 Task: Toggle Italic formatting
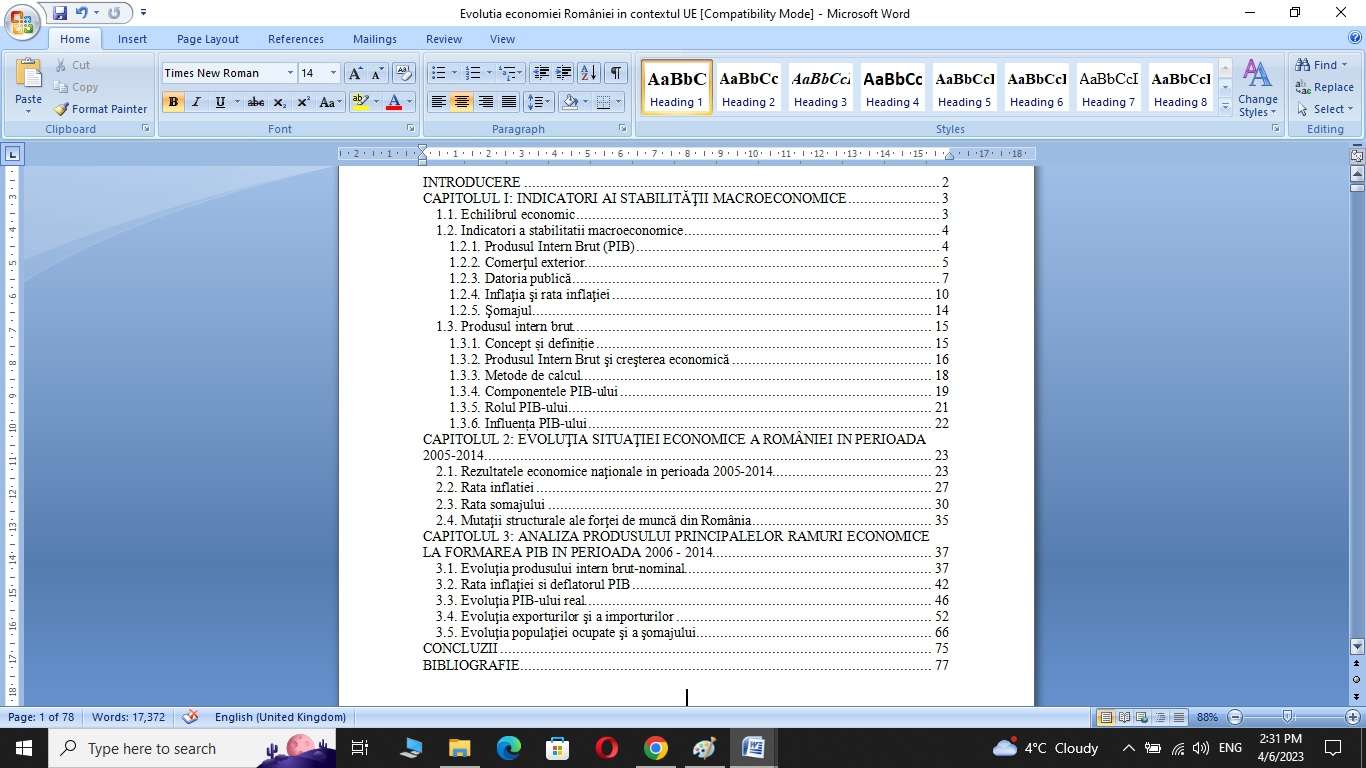(196, 102)
